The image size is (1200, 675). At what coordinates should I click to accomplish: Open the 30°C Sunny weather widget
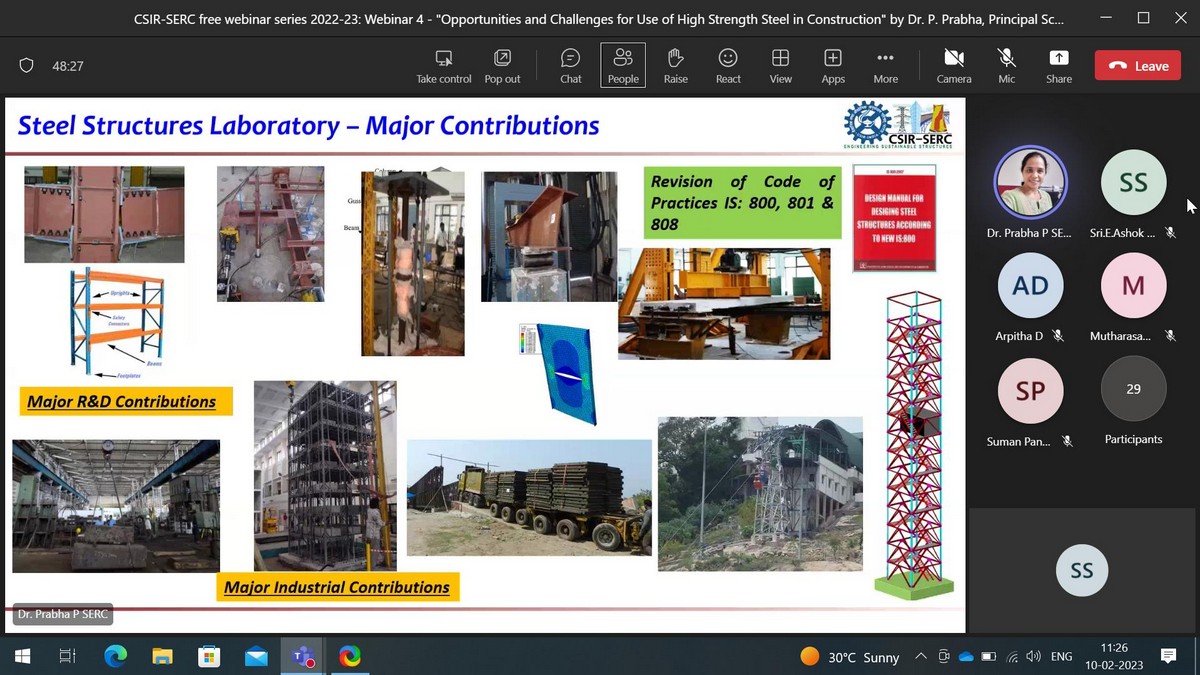click(850, 657)
